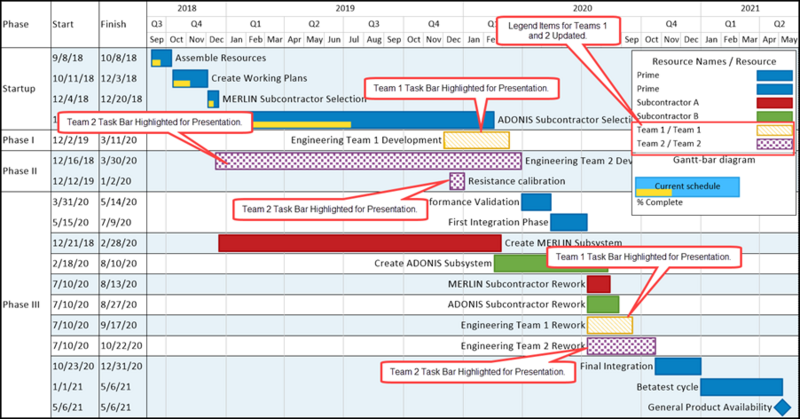Select the ADONIS Subcontractor Rework green bar
800x419 pixels.
tap(603, 305)
